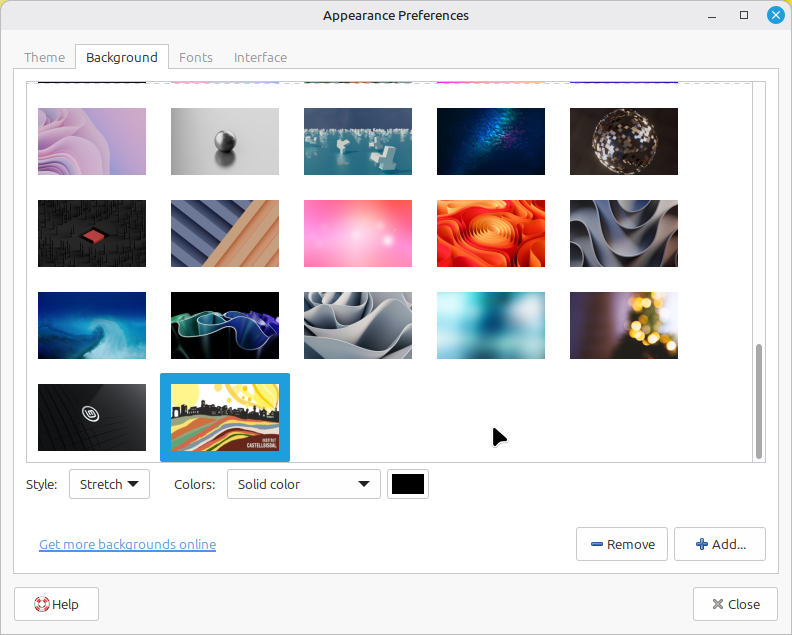Click the Help button with lifebuoy icon
This screenshot has height=635, width=792.
56,604
